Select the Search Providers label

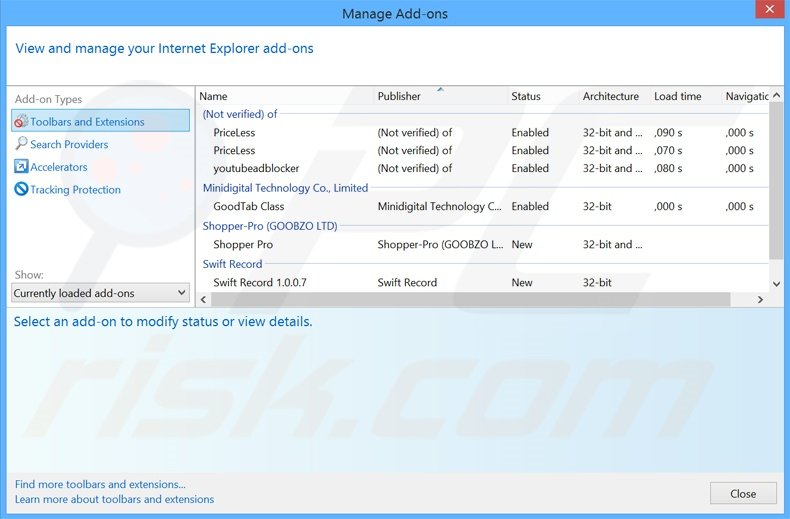click(69, 145)
